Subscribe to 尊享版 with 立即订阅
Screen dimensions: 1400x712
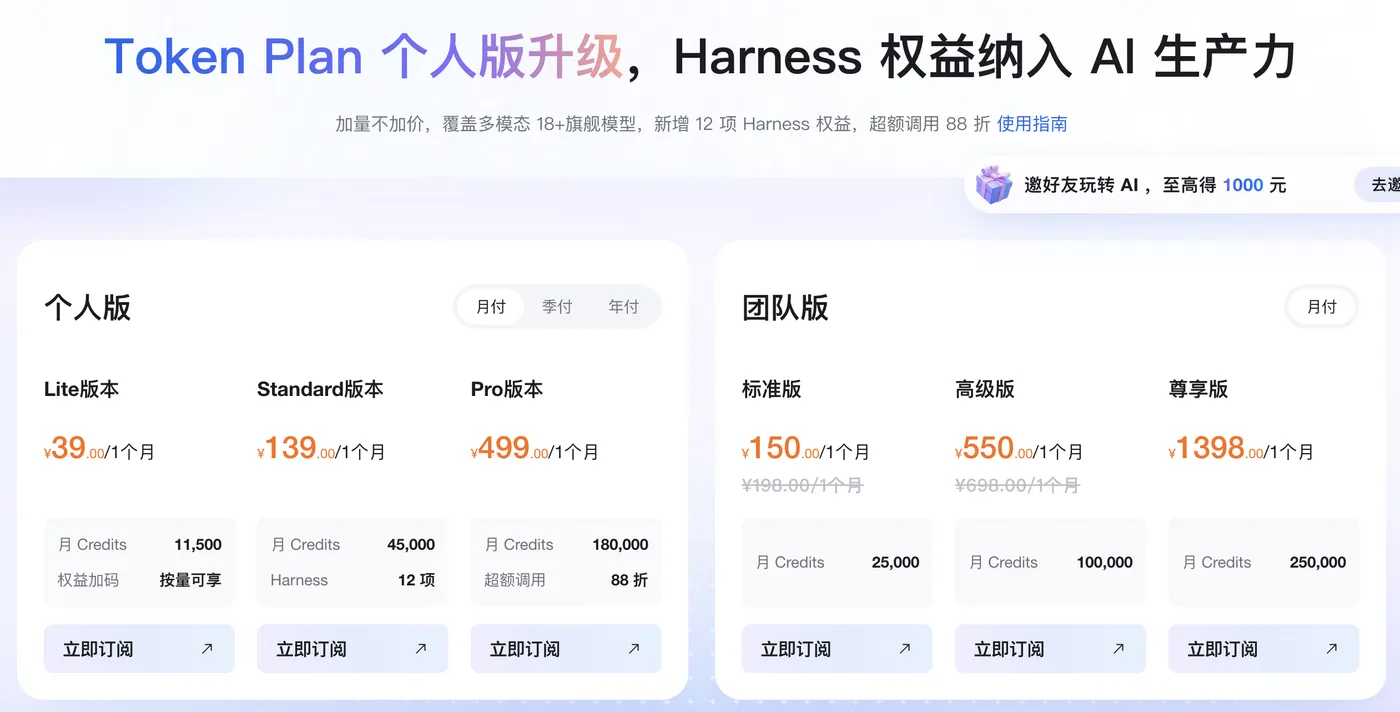tap(1264, 649)
